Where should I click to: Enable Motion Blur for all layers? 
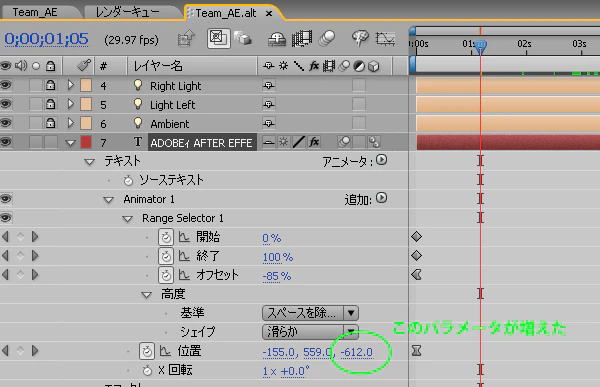[326, 38]
